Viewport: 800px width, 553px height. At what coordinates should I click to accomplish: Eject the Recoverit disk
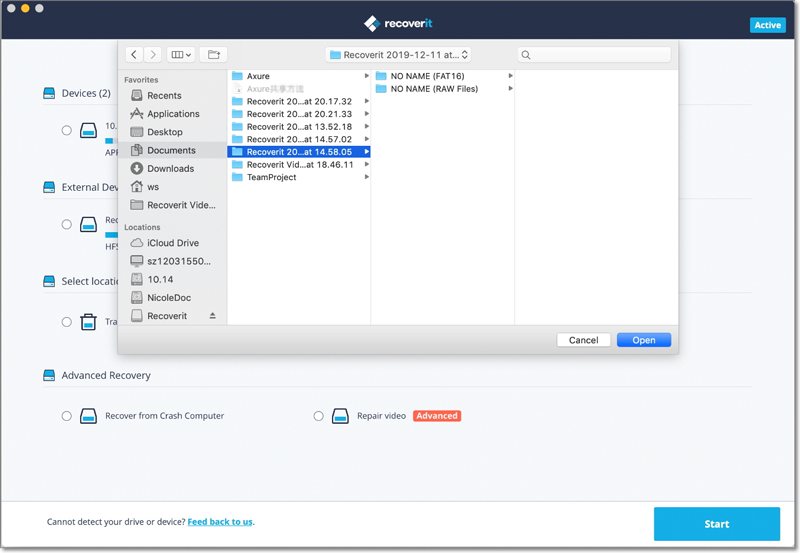(x=212, y=316)
